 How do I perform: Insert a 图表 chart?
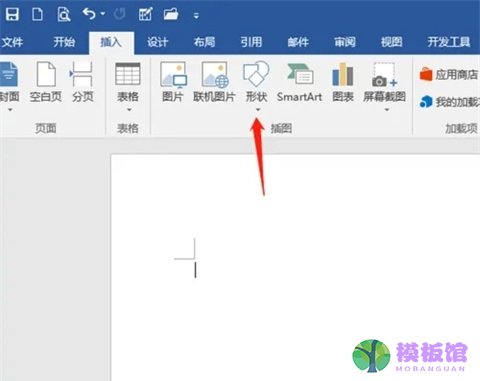[x=343, y=82]
